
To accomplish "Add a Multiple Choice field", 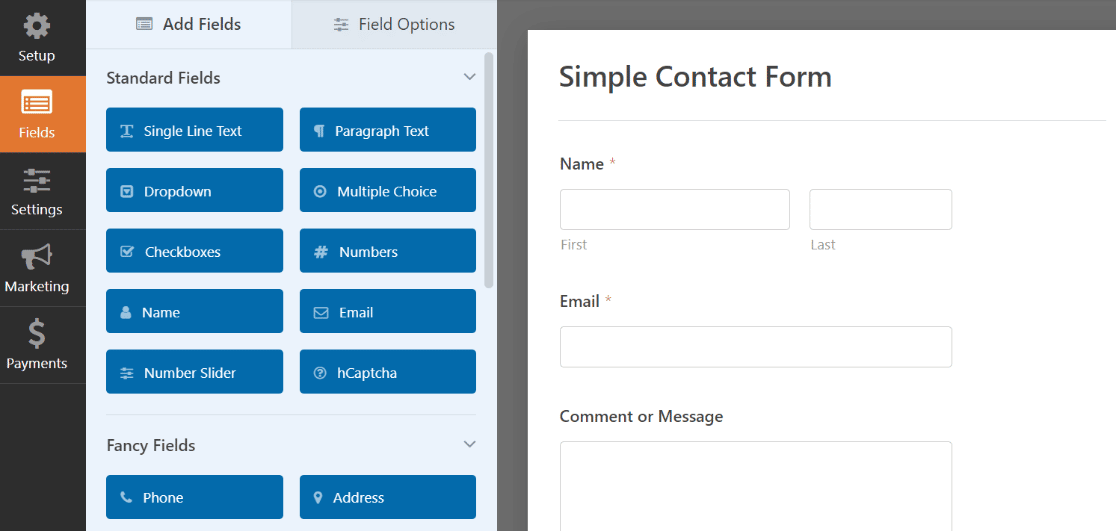I will (x=387, y=191).
